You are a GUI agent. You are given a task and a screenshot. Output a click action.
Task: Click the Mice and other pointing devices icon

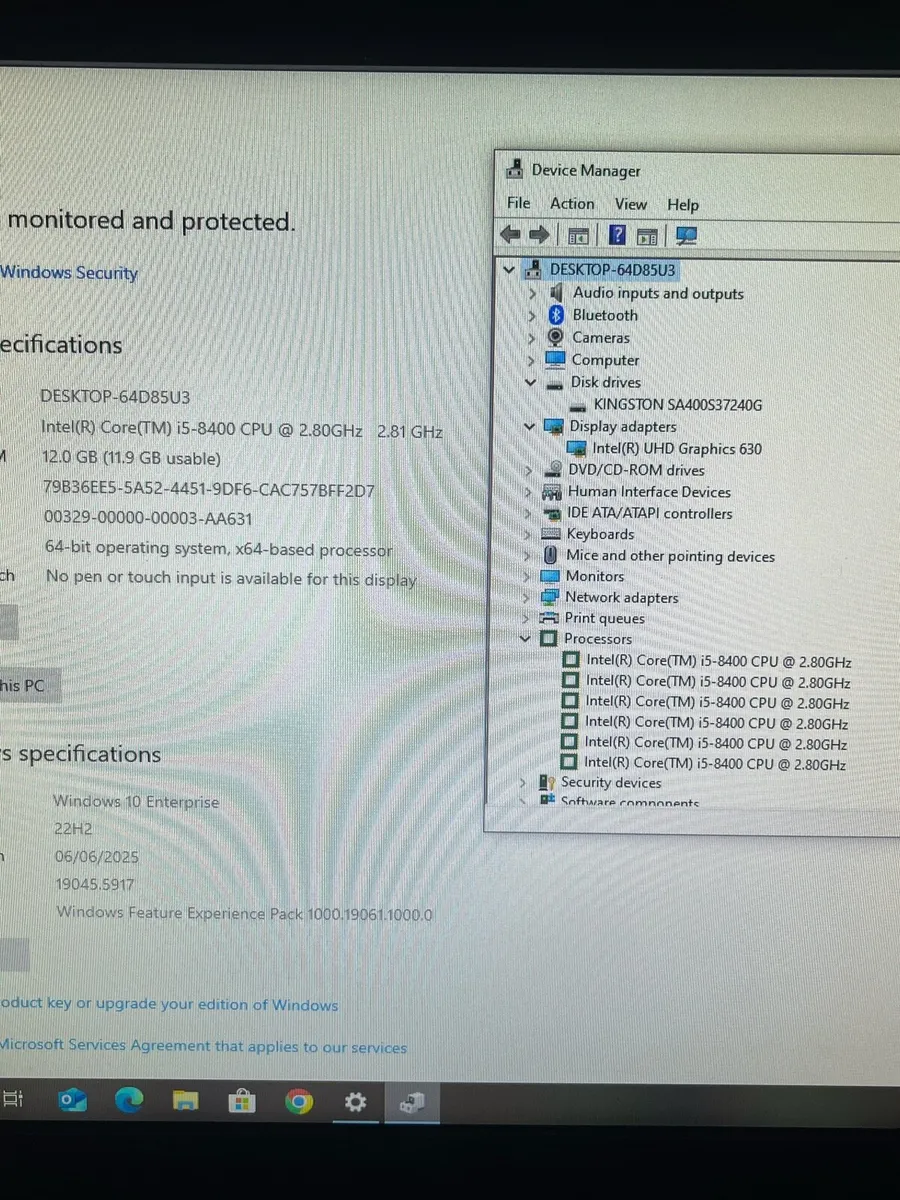click(x=550, y=555)
